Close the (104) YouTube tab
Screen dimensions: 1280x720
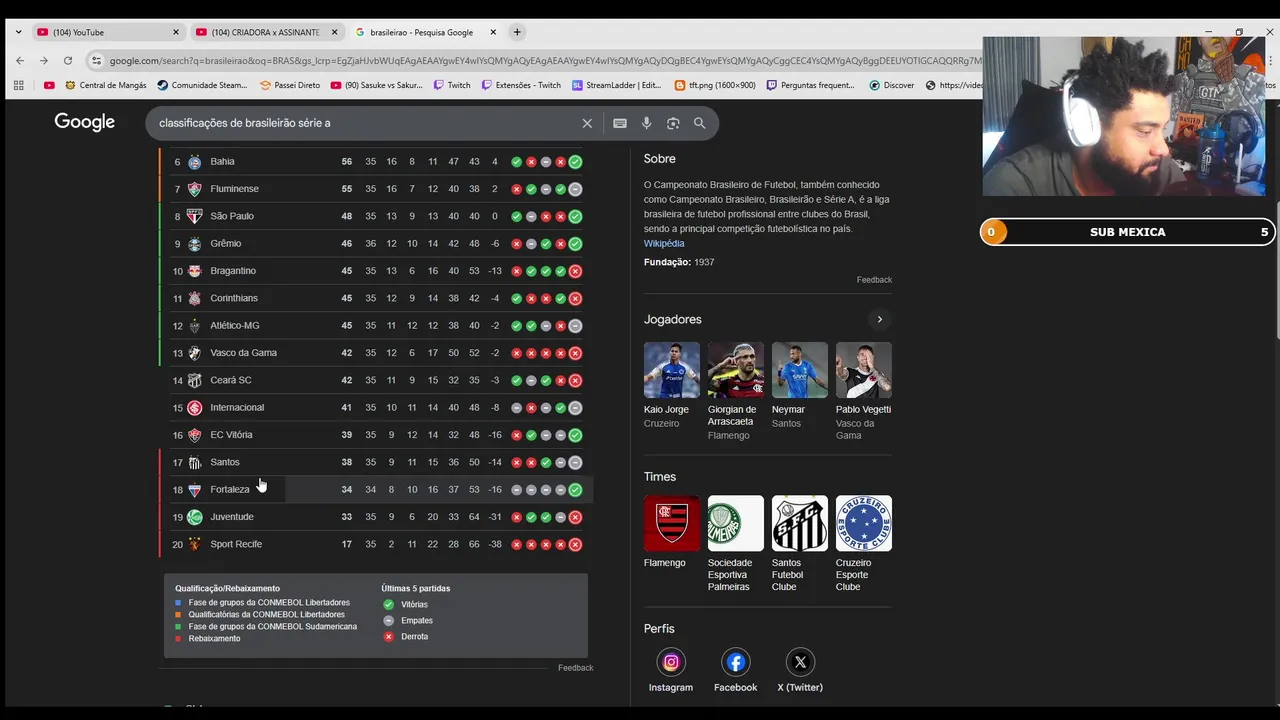coord(176,32)
